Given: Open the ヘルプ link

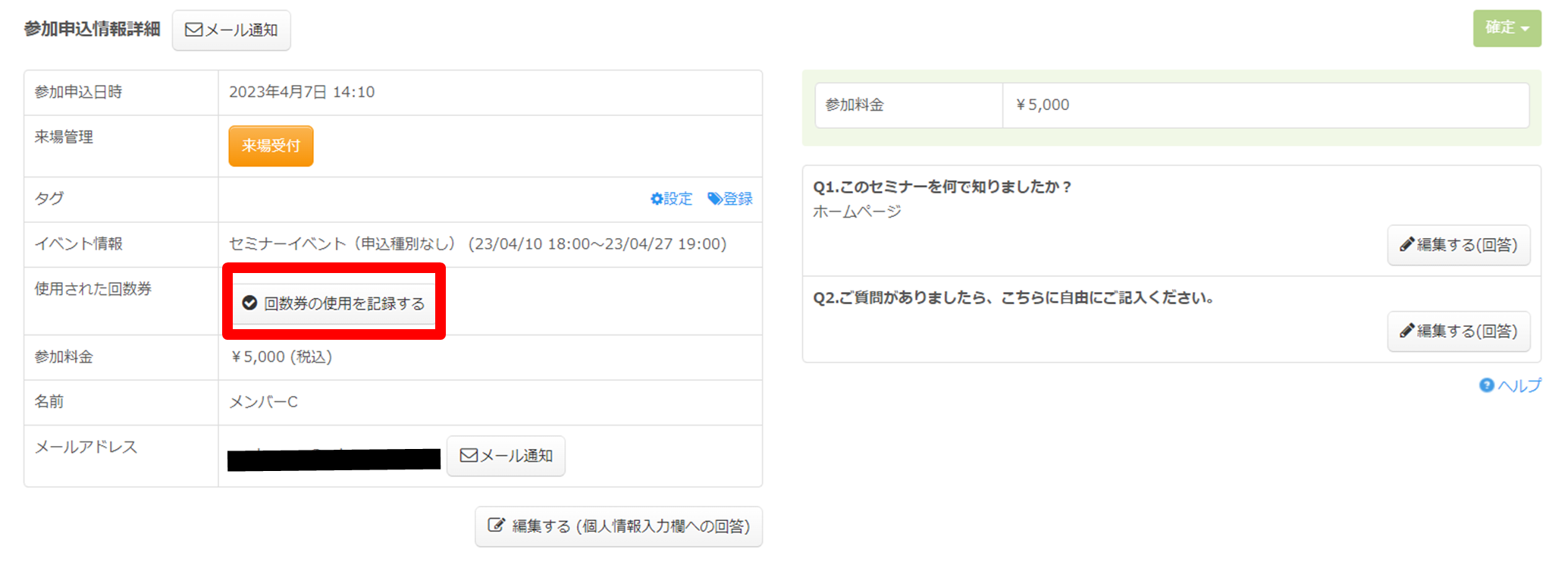Looking at the screenshot, I should coord(1510,385).
